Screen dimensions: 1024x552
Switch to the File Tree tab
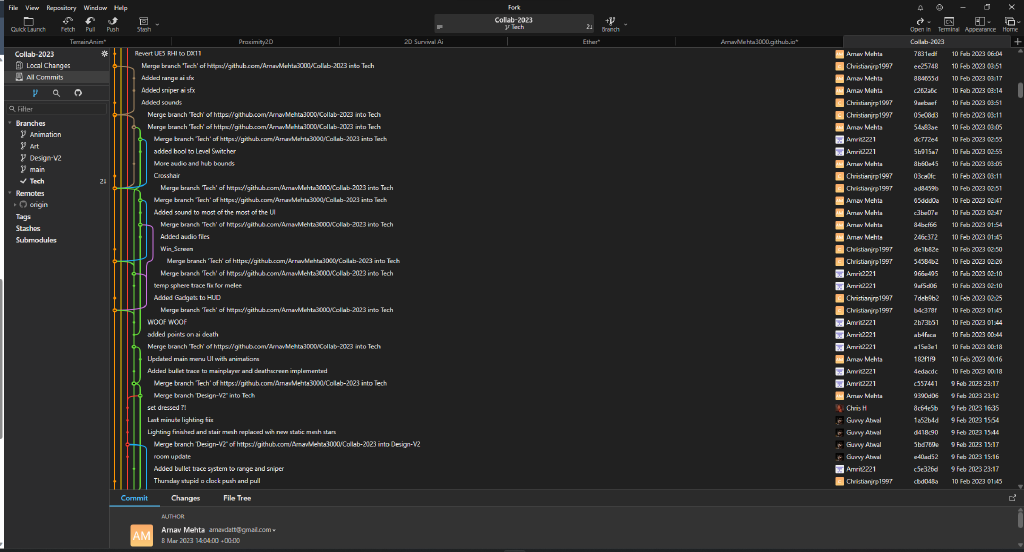[x=237, y=497]
